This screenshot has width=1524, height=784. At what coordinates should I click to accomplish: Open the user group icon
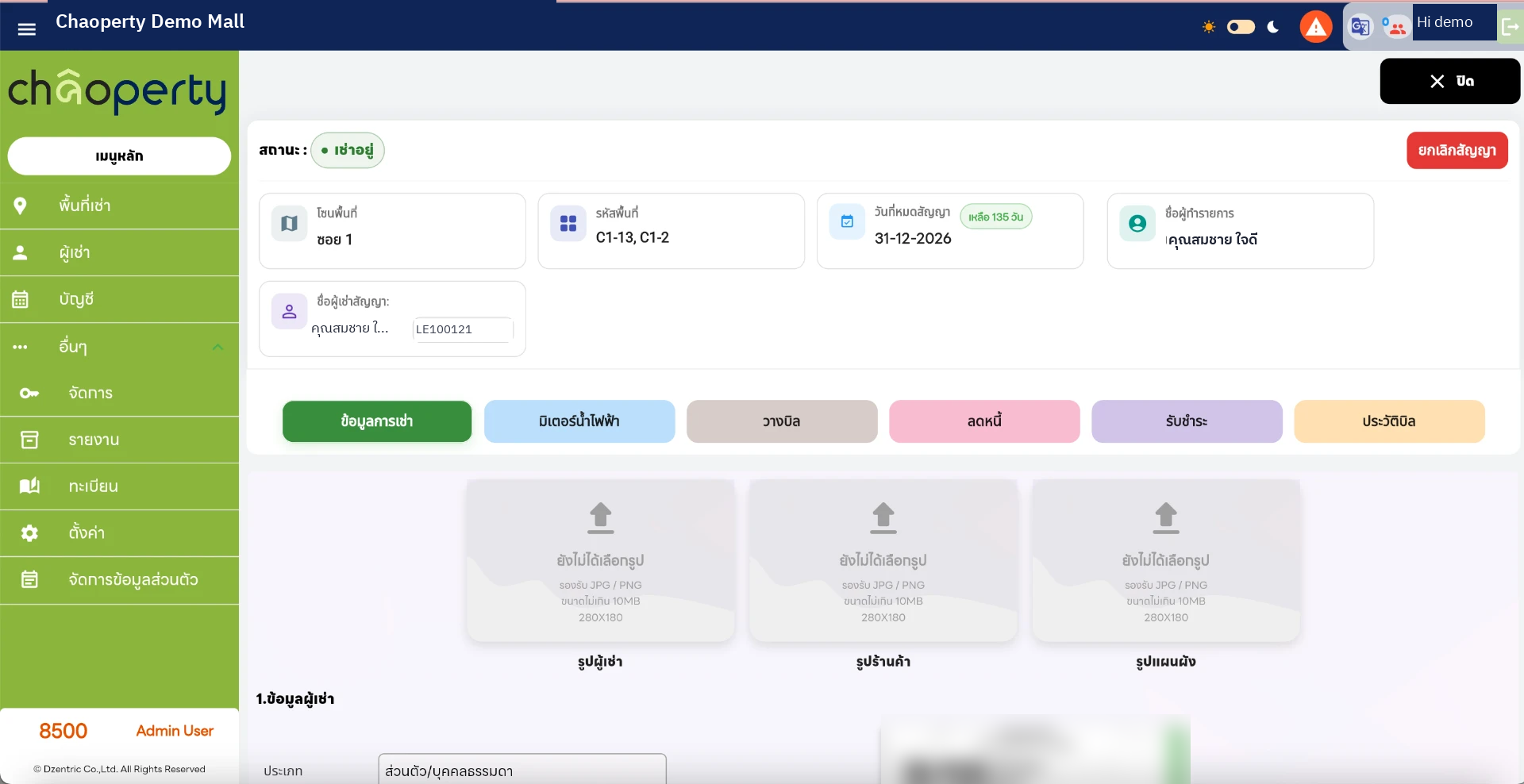(1395, 27)
